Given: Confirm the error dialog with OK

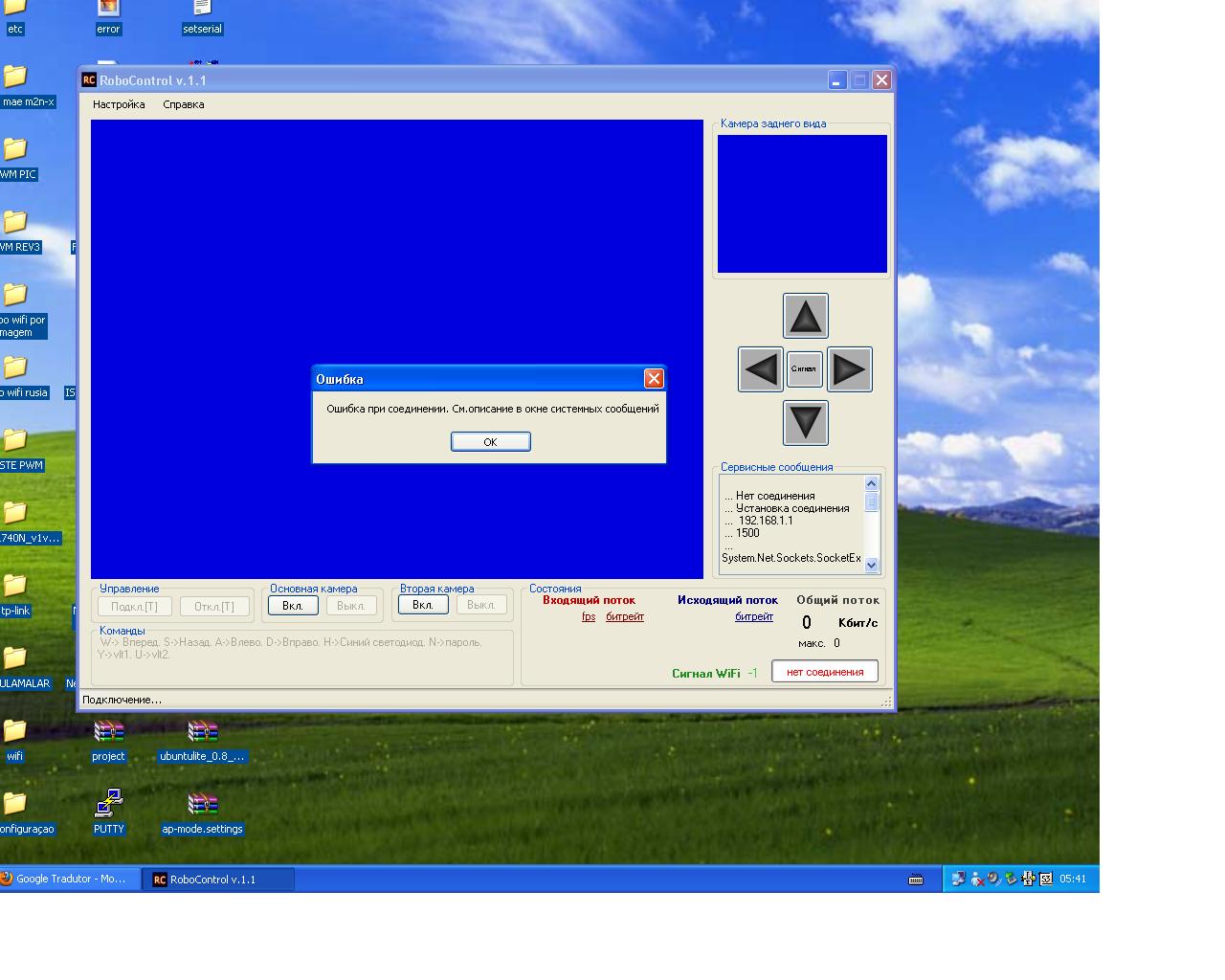Looking at the screenshot, I should [490, 441].
